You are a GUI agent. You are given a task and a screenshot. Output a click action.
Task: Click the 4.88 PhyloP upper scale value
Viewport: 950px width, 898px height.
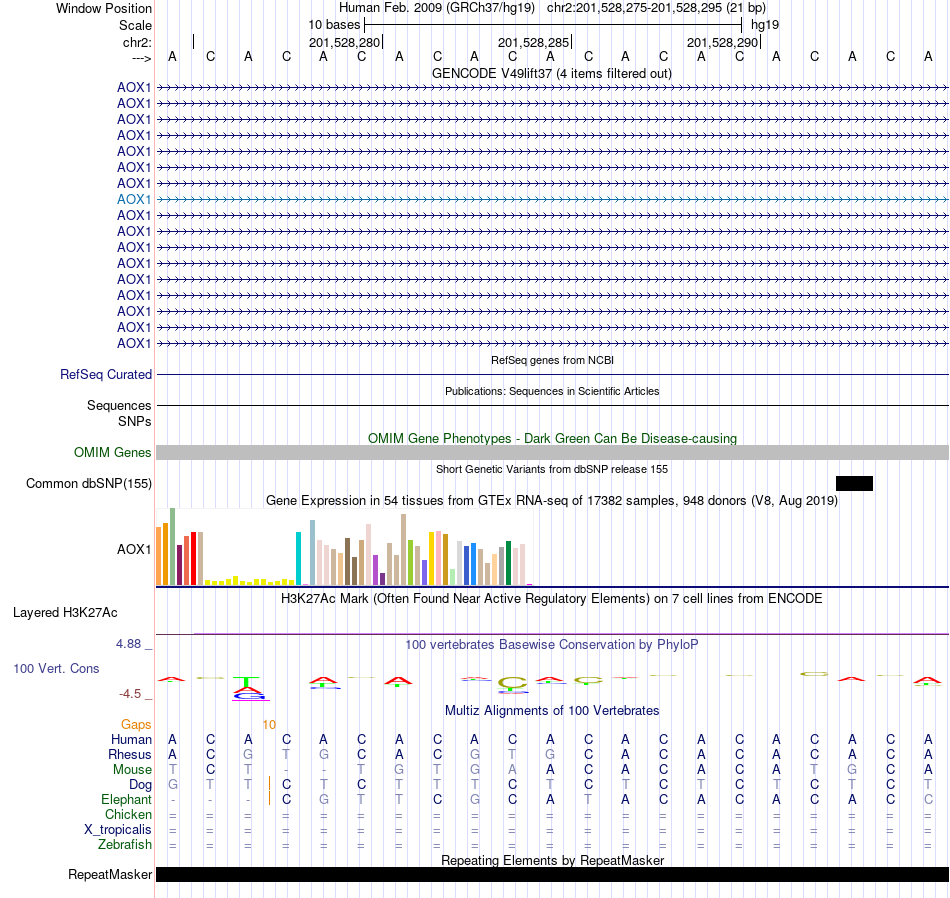click(x=128, y=644)
